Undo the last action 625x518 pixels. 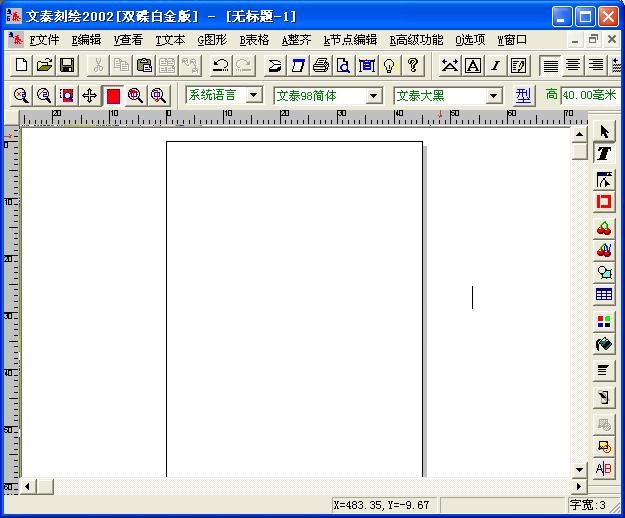220,65
